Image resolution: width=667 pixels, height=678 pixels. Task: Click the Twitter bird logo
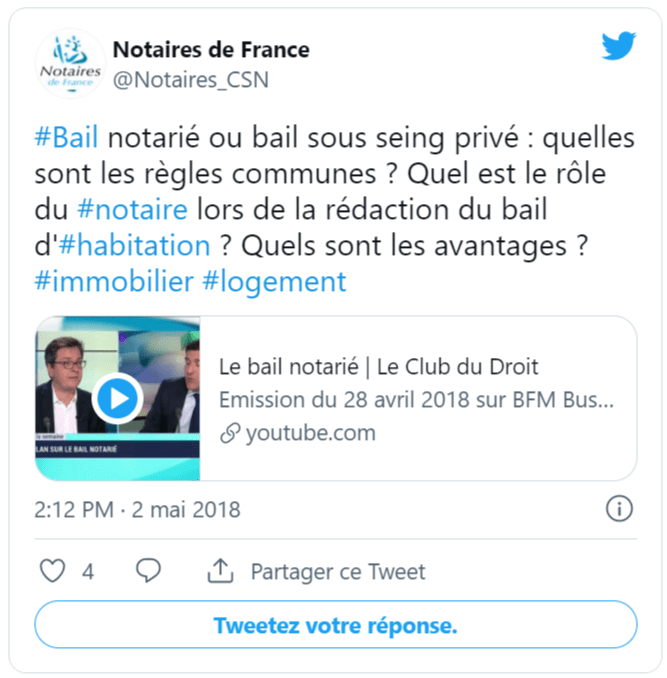coord(619,45)
